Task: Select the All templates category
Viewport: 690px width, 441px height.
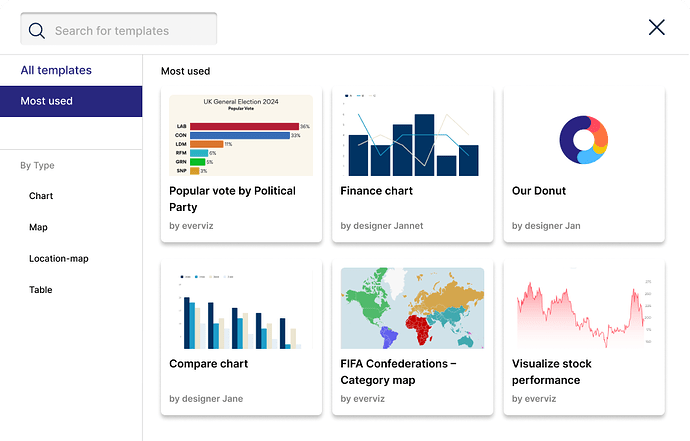Action: click(56, 70)
